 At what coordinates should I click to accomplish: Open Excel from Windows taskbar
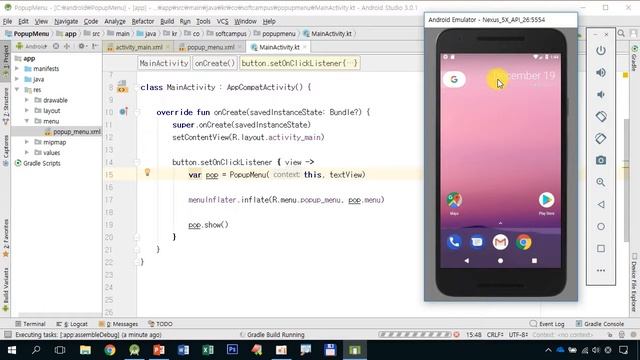click(208, 350)
